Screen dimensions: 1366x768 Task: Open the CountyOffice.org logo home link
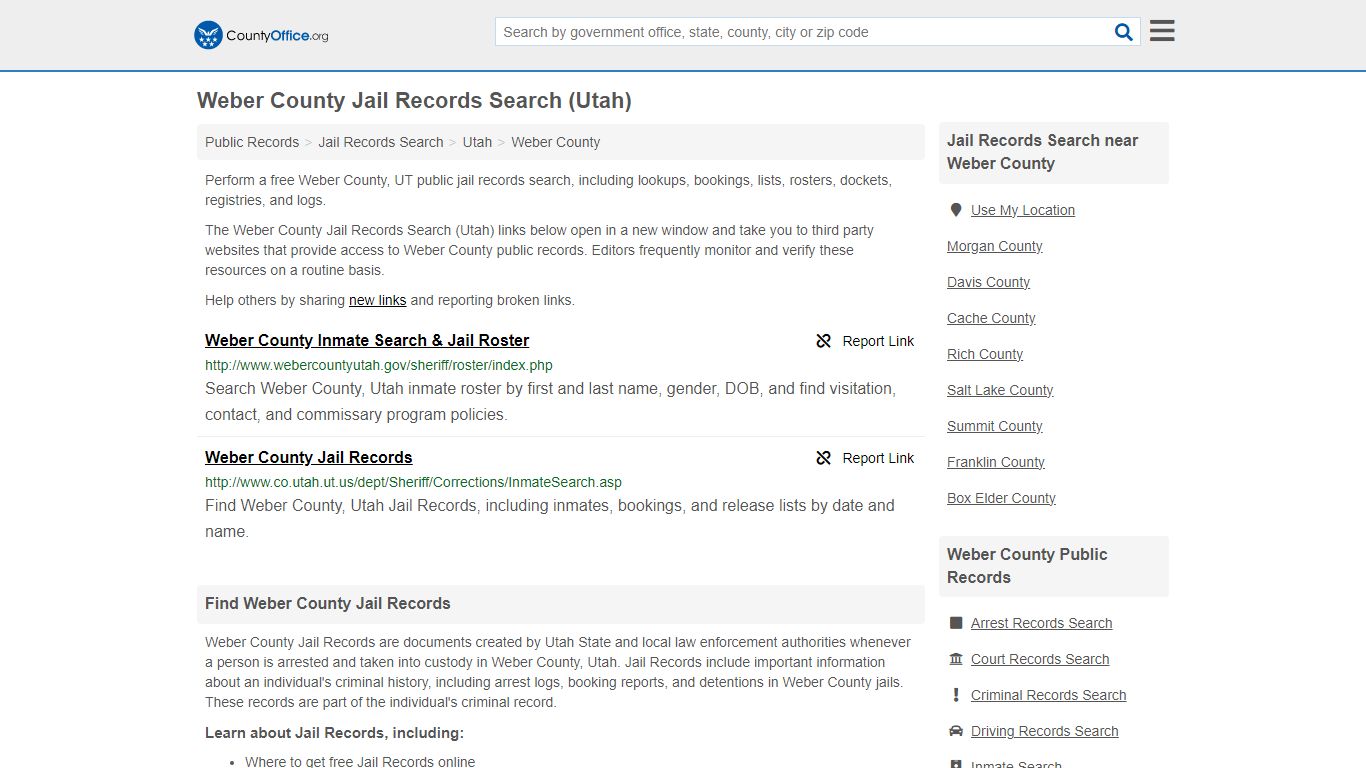click(261, 35)
